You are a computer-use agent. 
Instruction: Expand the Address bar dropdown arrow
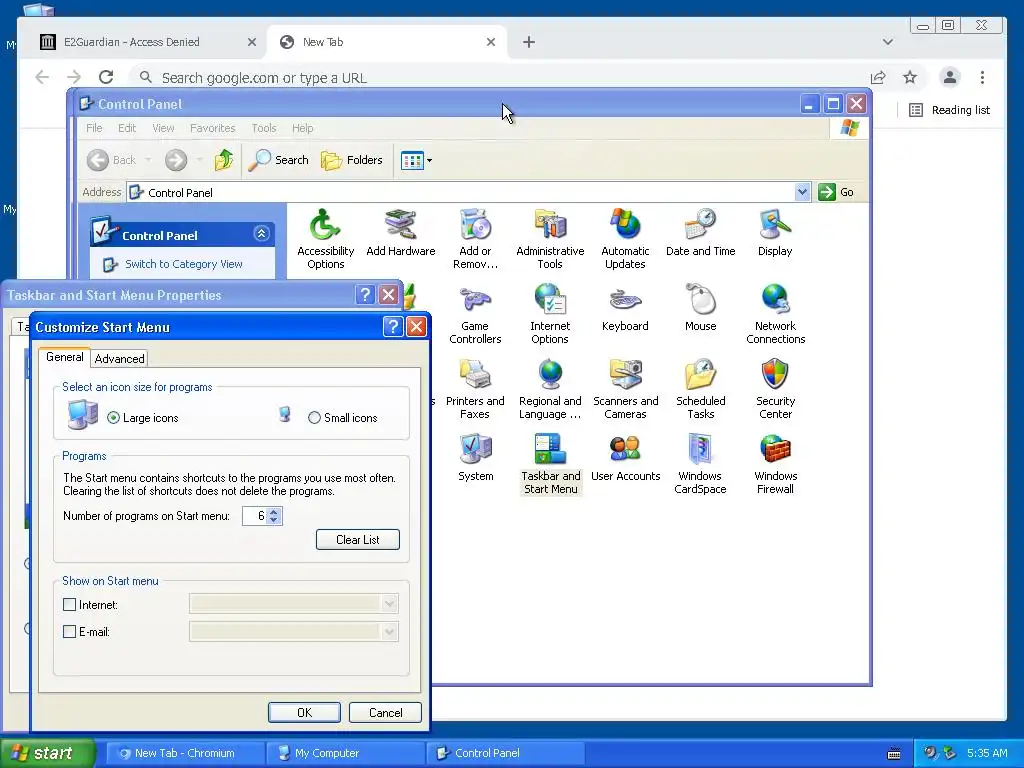click(x=802, y=192)
